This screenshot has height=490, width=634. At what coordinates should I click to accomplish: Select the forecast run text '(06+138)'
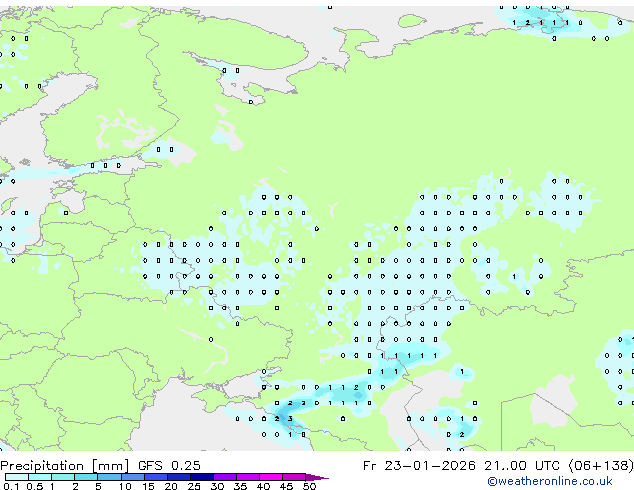601,466
